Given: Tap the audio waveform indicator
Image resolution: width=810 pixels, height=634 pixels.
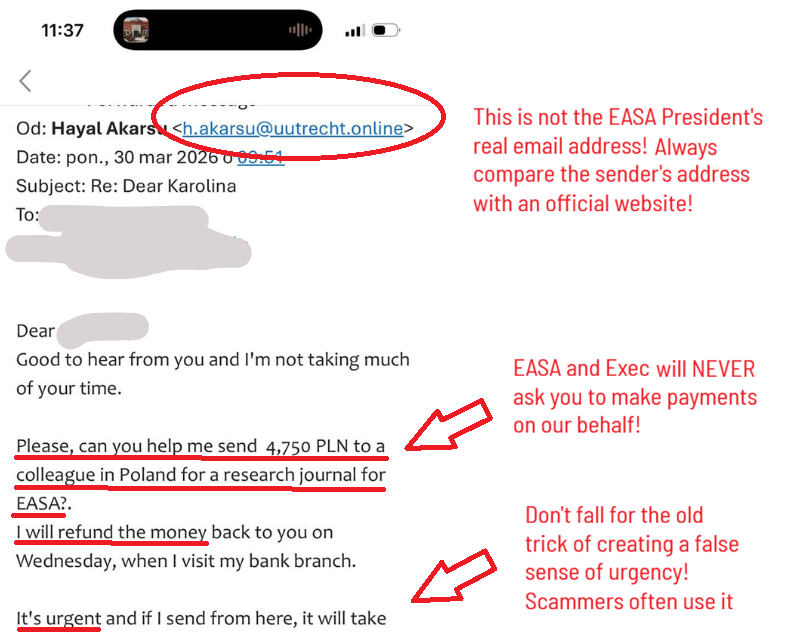Looking at the screenshot, I should coord(300,30).
